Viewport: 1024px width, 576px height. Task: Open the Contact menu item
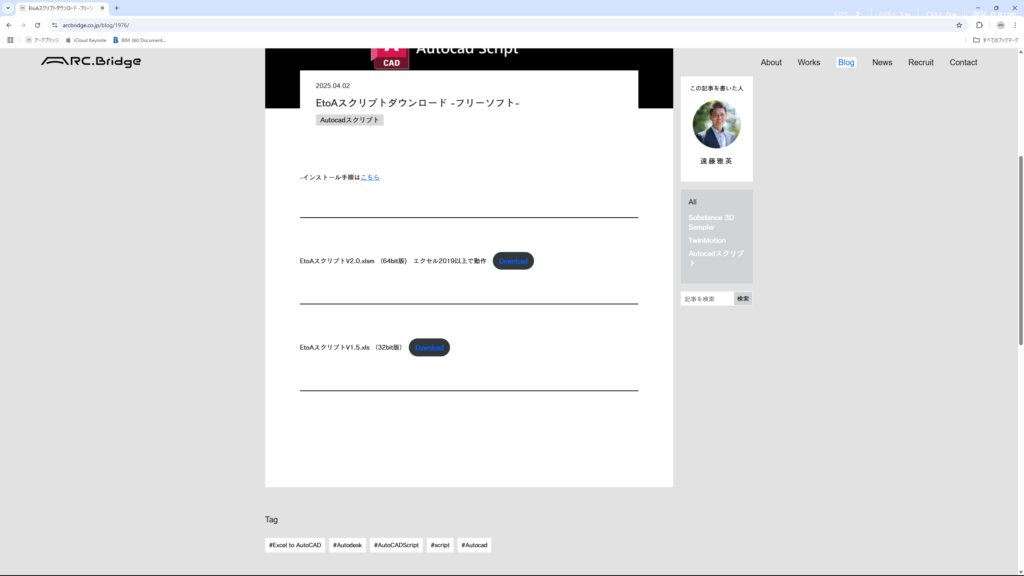(x=963, y=63)
